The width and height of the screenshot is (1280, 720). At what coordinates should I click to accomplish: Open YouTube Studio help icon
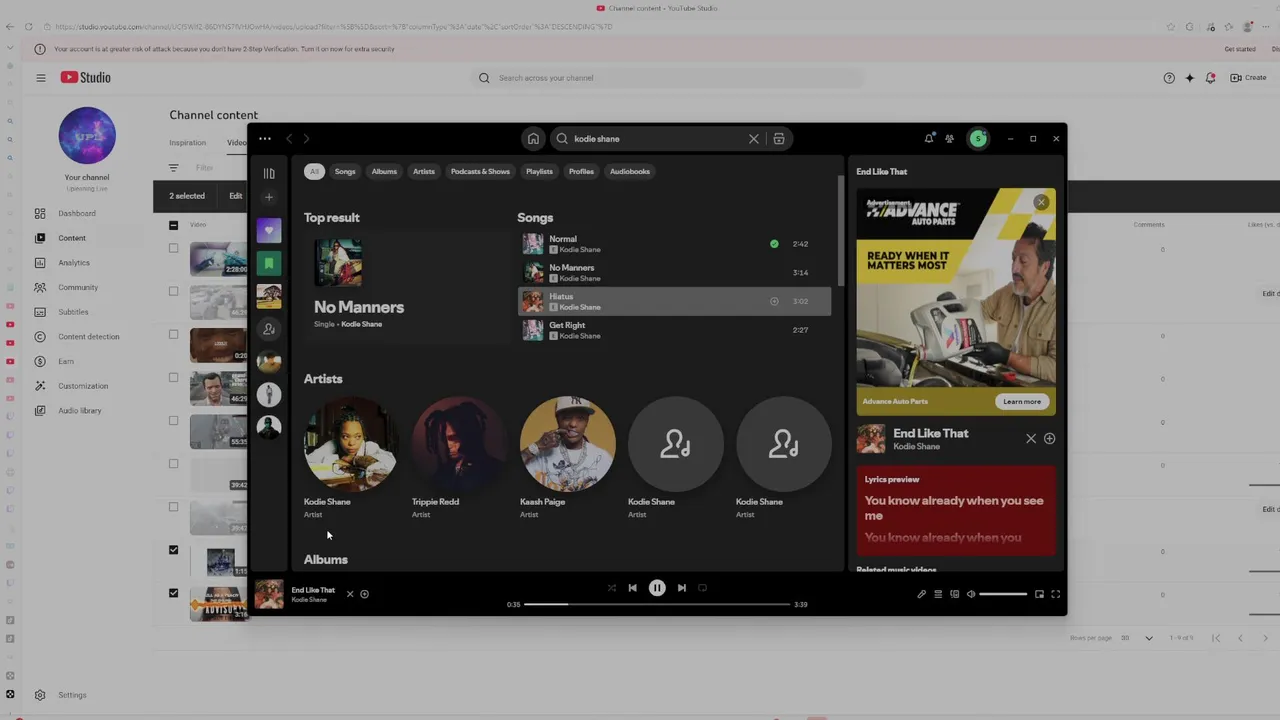(1169, 78)
